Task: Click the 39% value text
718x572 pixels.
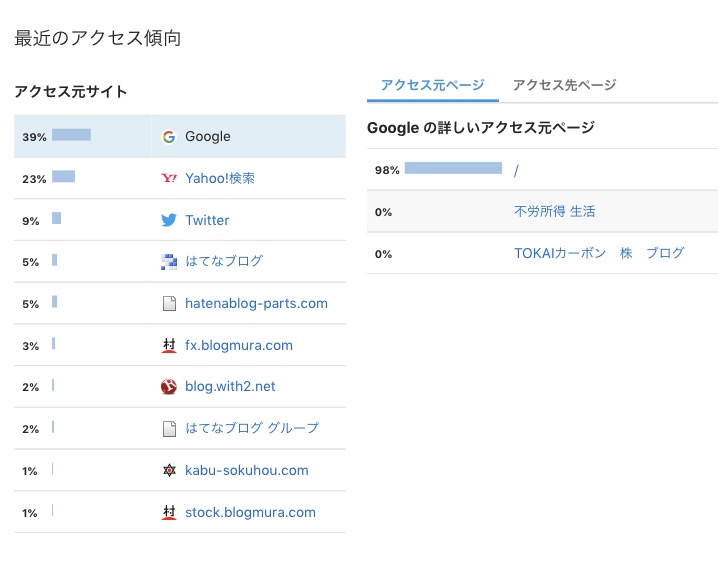Action: click(34, 137)
